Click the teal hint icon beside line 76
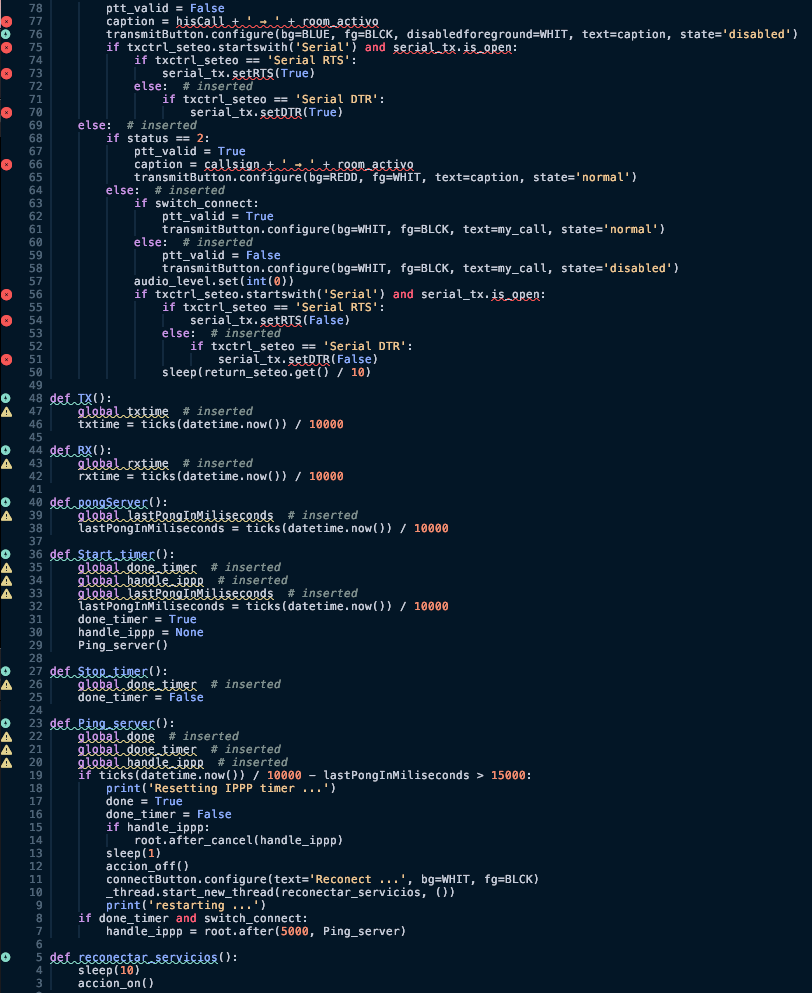 coord(6,34)
